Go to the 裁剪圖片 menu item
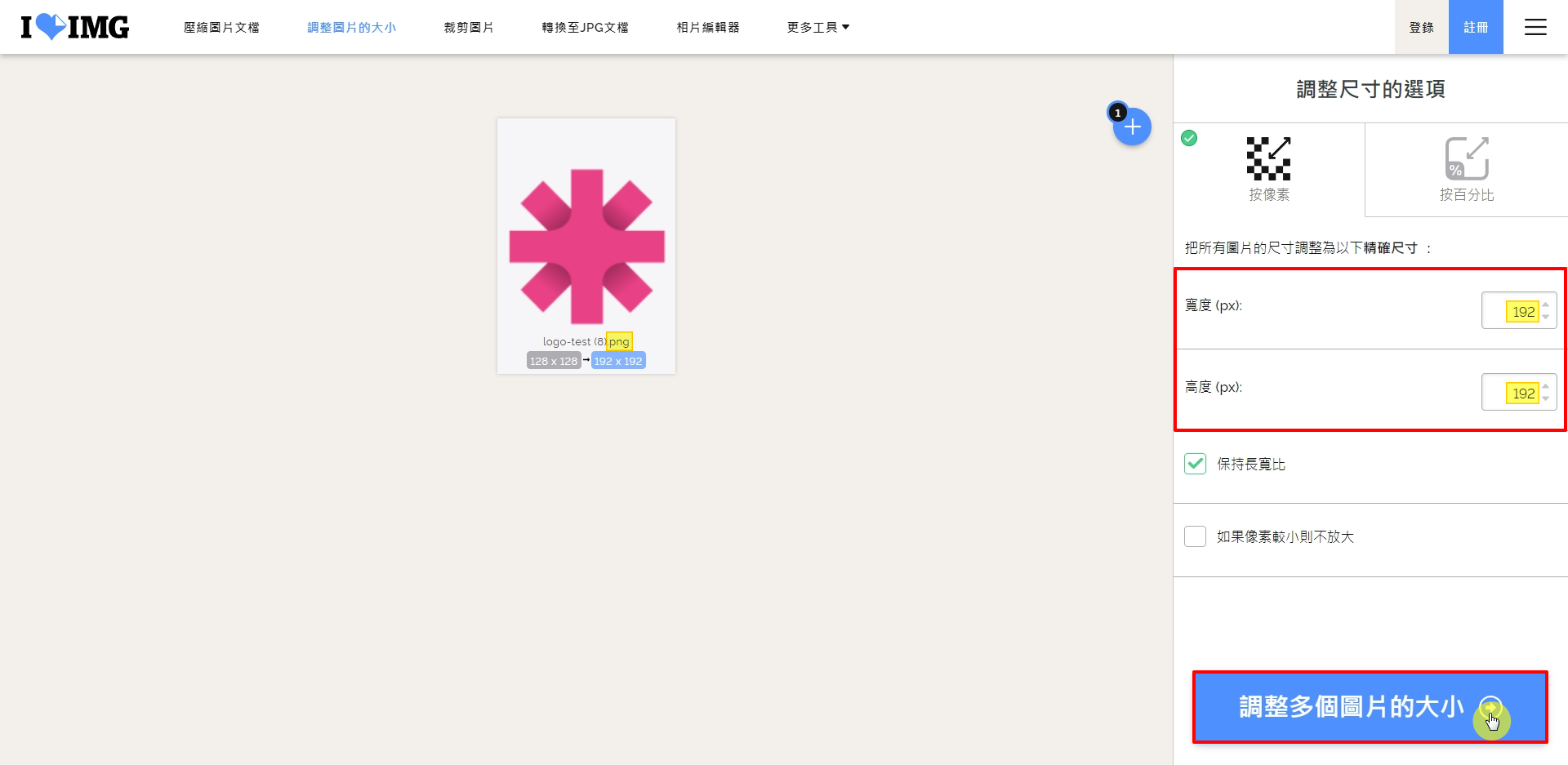The height and width of the screenshot is (765, 1568). (469, 27)
